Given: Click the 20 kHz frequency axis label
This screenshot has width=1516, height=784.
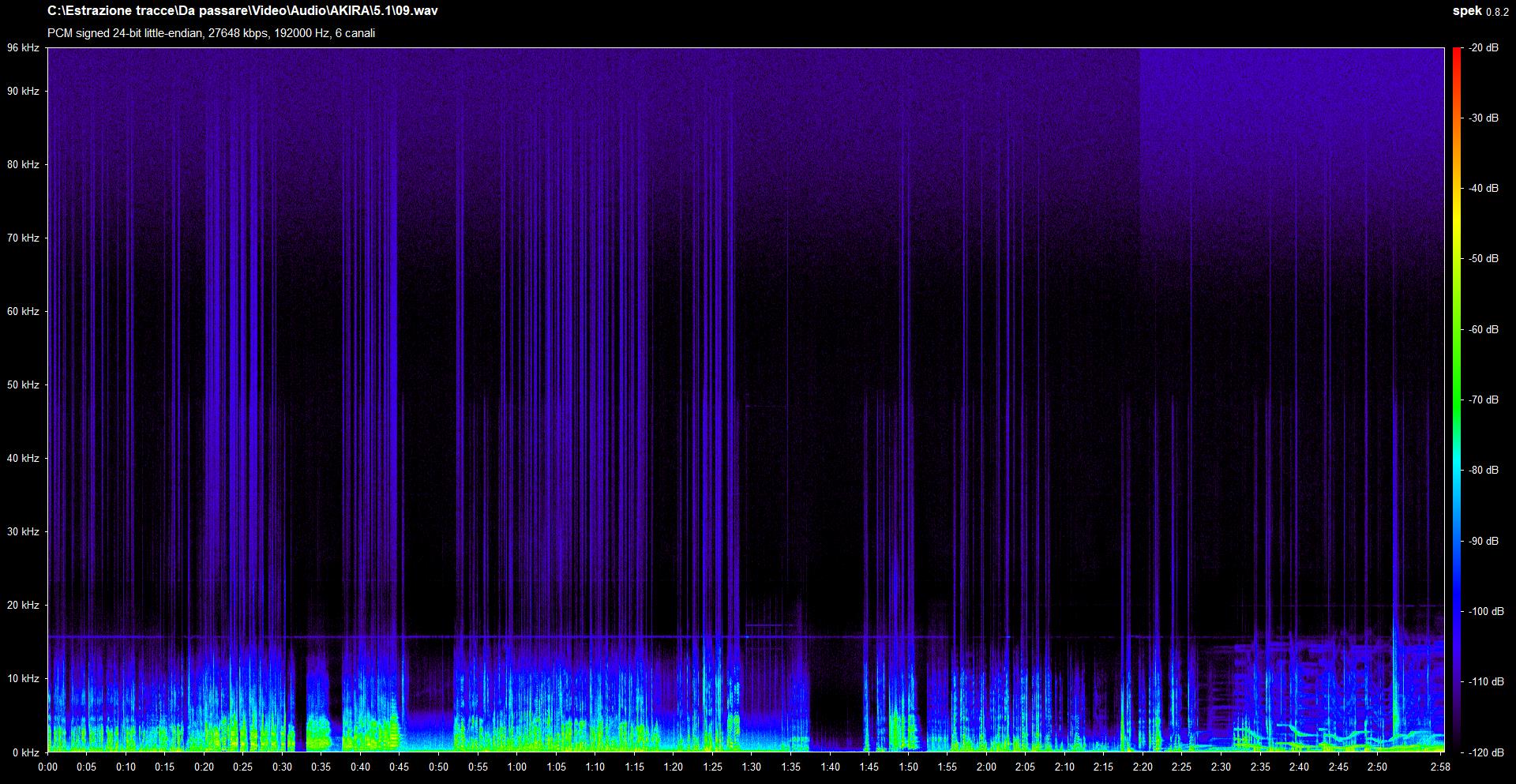Looking at the screenshot, I should tap(23, 606).
